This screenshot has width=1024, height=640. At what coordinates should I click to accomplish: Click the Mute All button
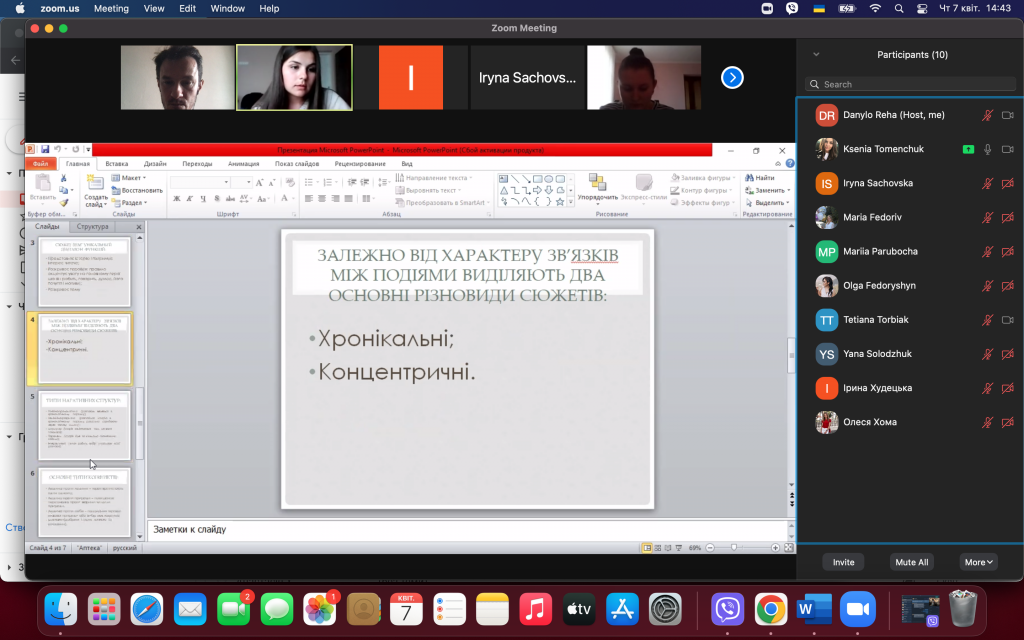click(x=912, y=562)
